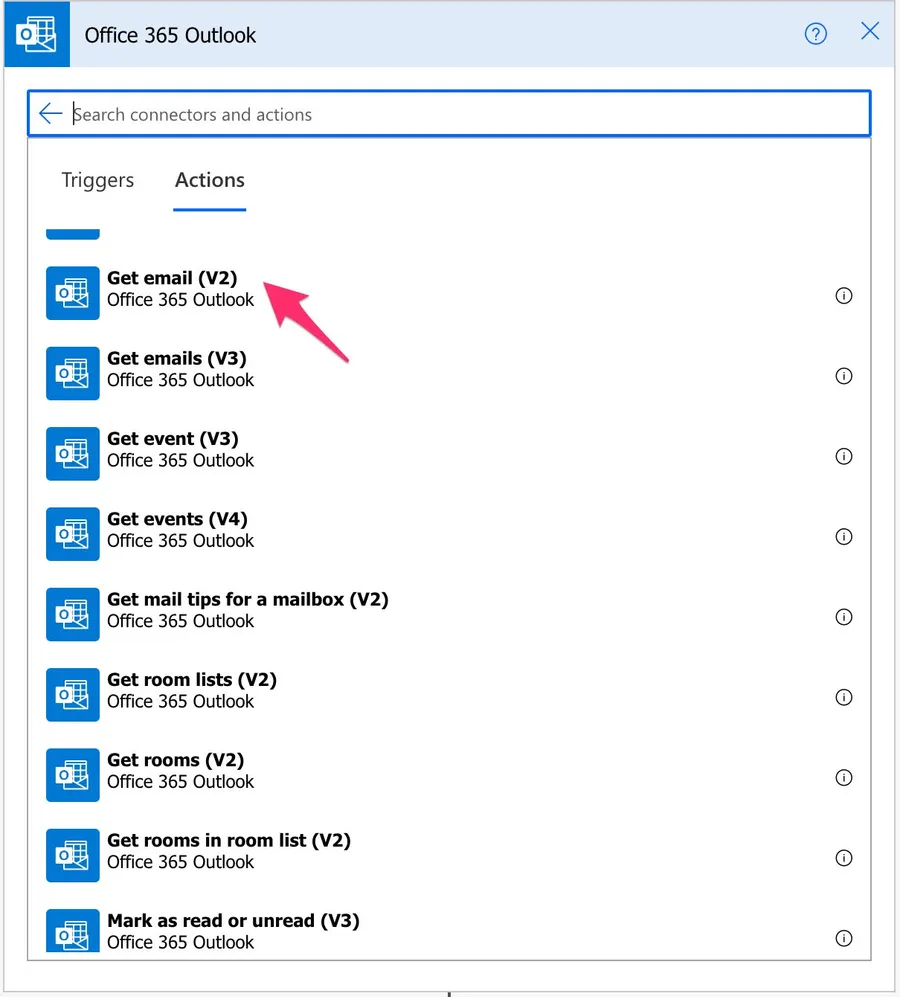Image resolution: width=900 pixels, height=997 pixels.
Task: Click the back arrow in search box
Action: click(x=50, y=114)
